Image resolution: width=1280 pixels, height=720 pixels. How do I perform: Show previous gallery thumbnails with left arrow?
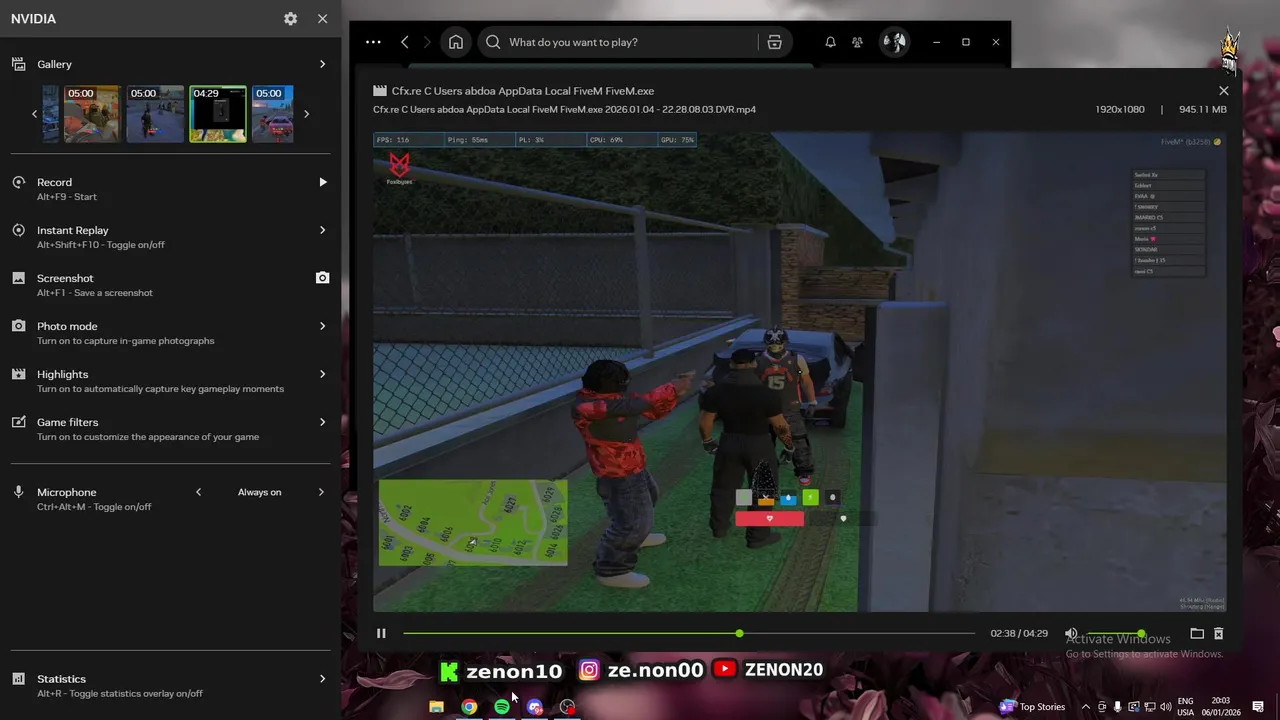[x=34, y=114]
